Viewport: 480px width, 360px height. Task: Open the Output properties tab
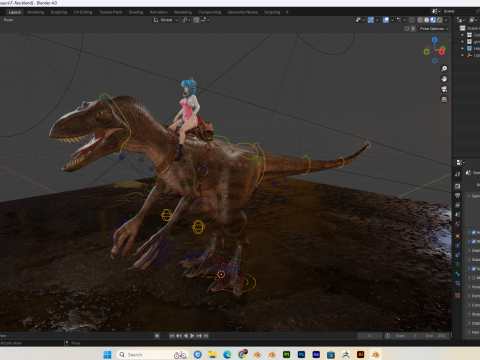click(x=458, y=195)
